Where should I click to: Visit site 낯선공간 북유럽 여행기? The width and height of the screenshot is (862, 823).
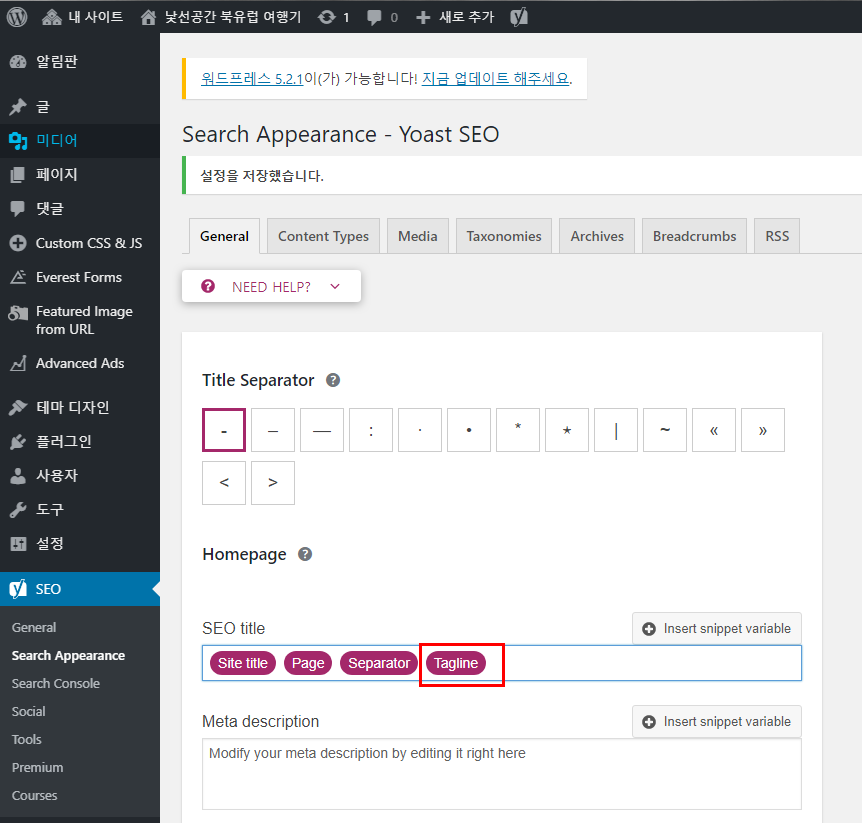click(220, 17)
